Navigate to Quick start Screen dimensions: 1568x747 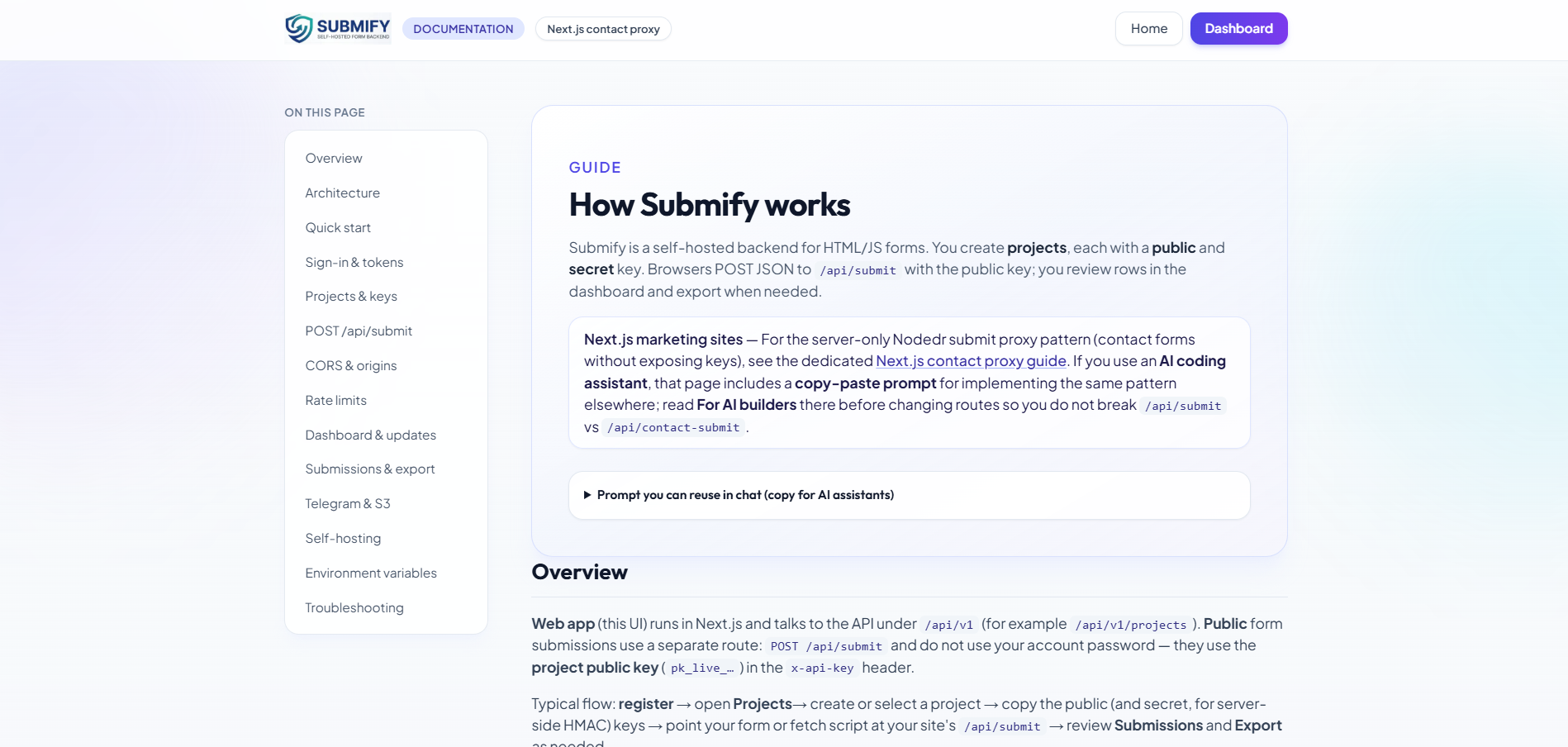click(x=338, y=227)
